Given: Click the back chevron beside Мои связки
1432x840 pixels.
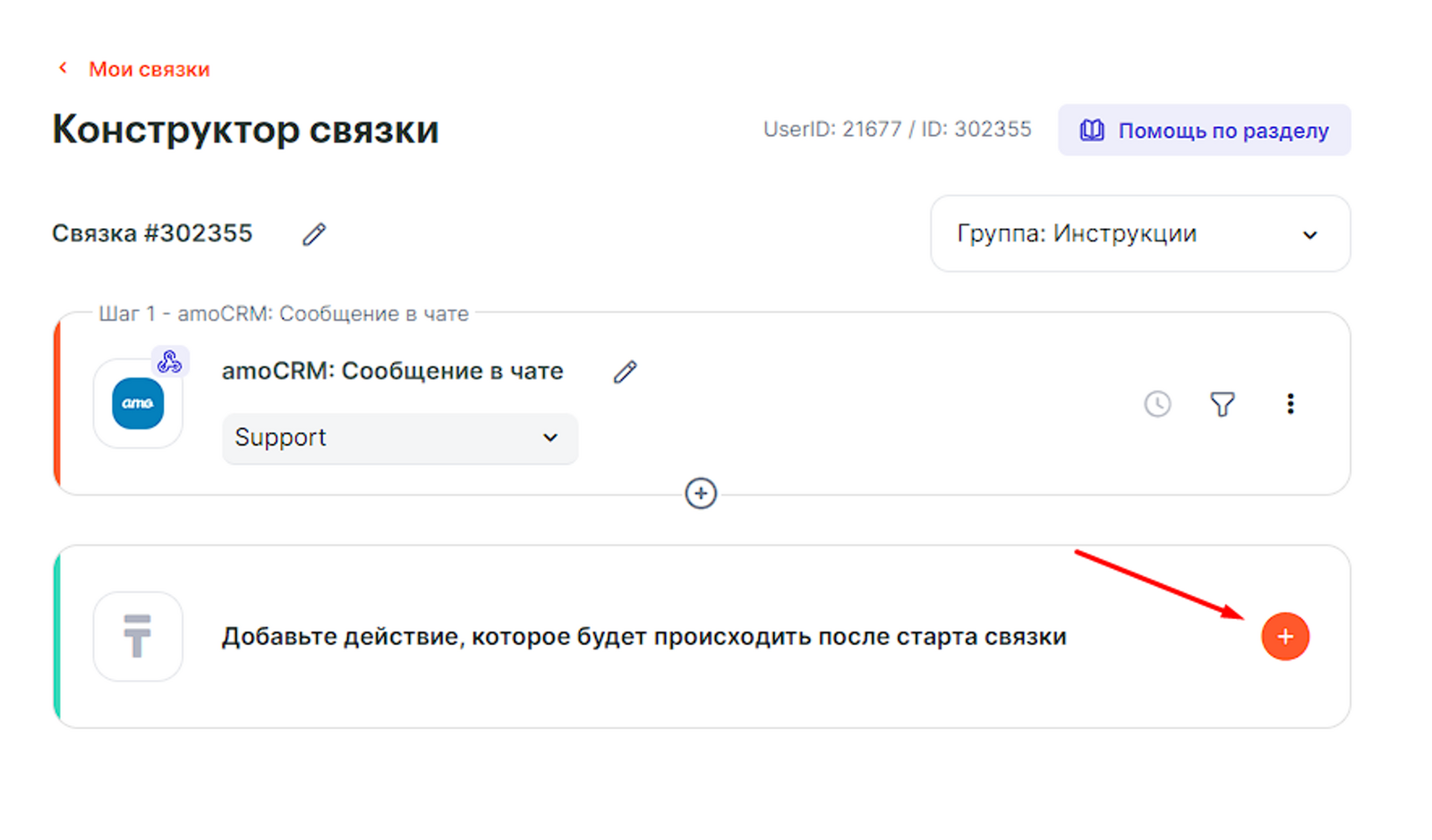Looking at the screenshot, I should pyautogui.click(x=63, y=68).
